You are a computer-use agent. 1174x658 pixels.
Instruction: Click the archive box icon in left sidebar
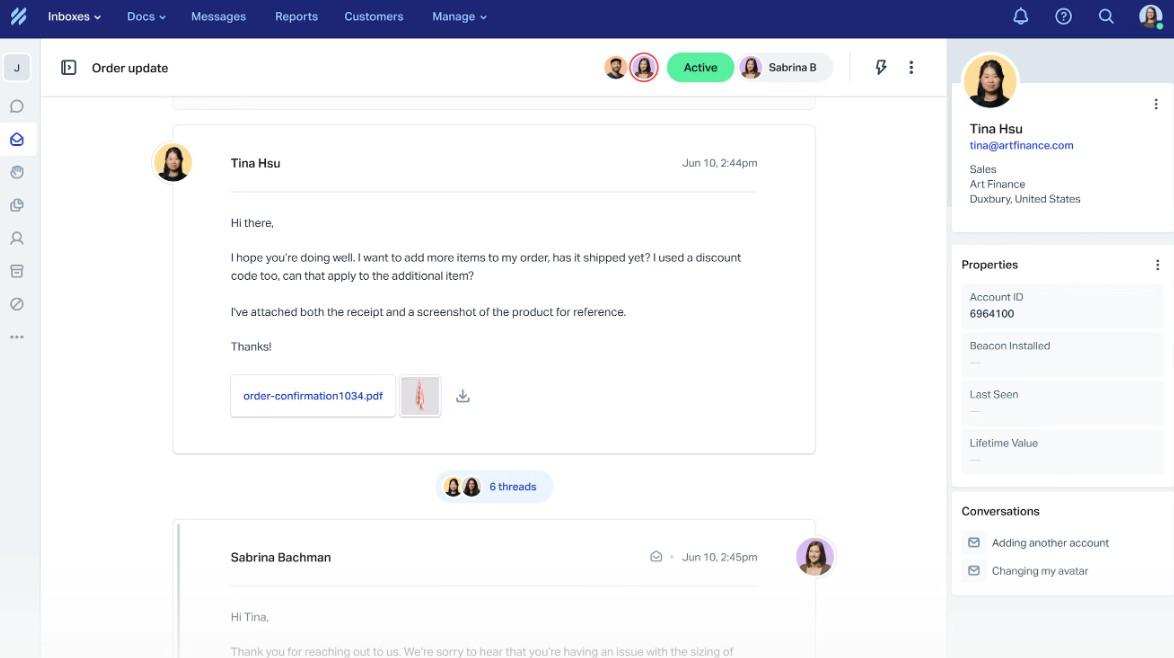(17, 272)
